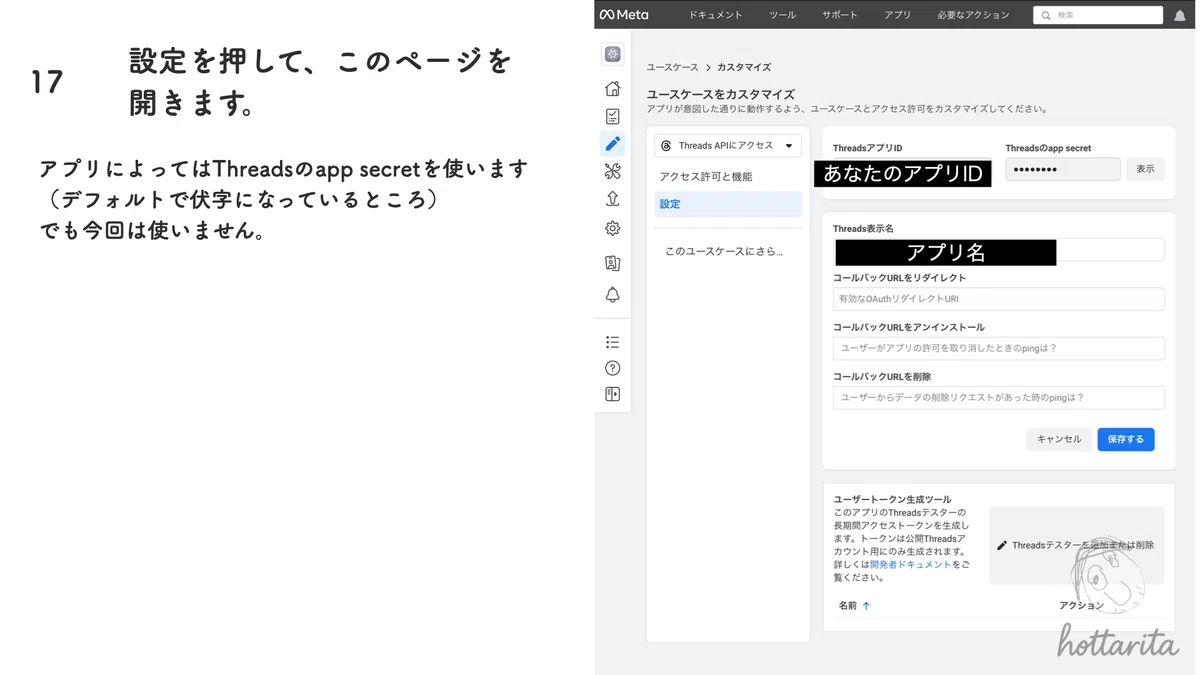Open the app icon in the sidebar
The image size is (1200, 675).
tap(613, 54)
